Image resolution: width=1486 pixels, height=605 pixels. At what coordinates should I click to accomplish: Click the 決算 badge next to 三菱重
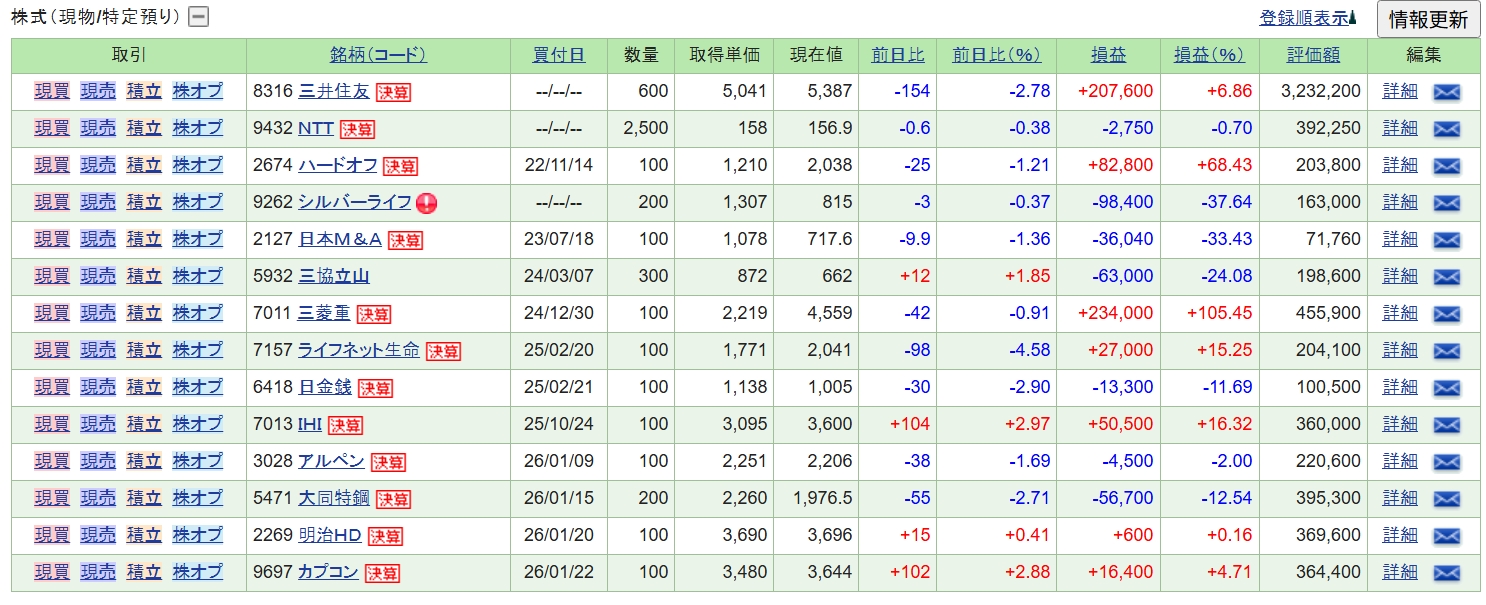pyautogui.click(x=374, y=314)
